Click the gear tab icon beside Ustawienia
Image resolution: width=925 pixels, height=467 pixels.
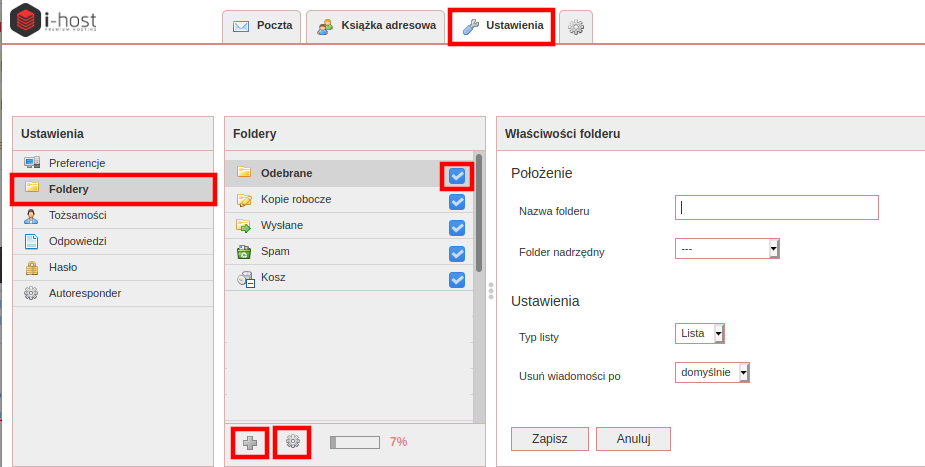[576, 27]
